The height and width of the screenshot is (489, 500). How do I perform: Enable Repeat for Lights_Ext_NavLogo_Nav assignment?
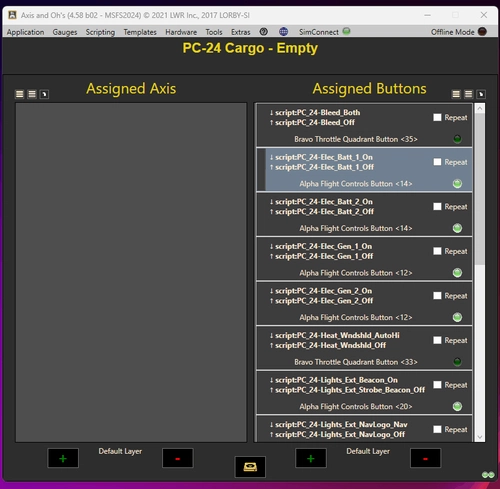coord(437,429)
